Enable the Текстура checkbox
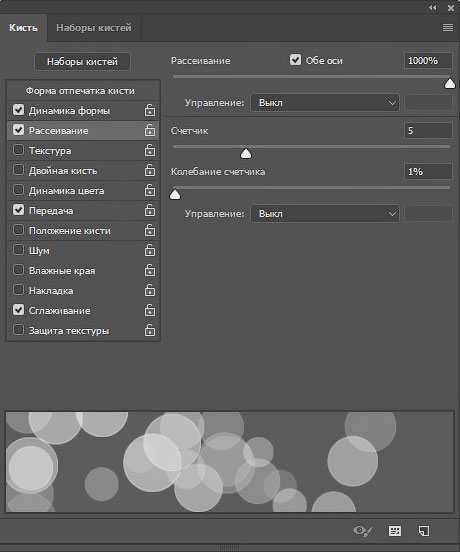The height and width of the screenshot is (552, 460). point(18,150)
